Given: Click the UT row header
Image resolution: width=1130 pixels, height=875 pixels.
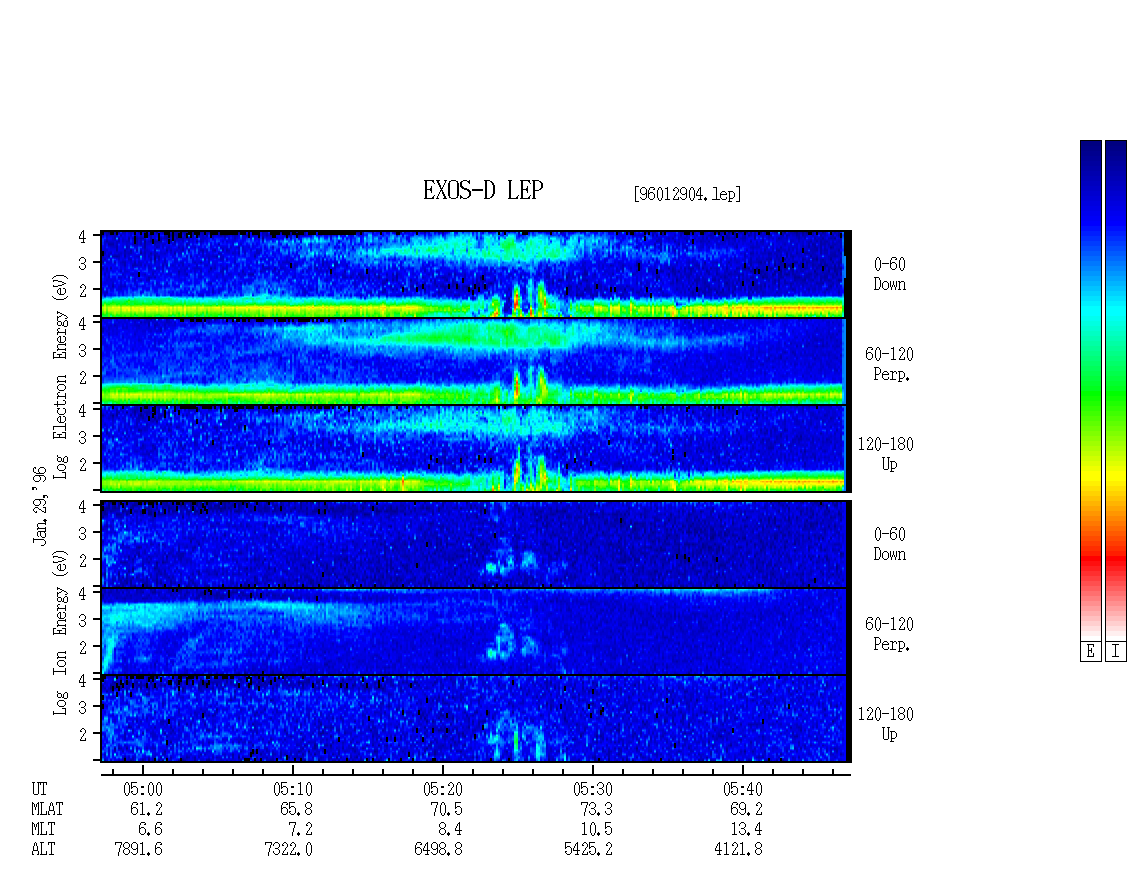Looking at the screenshot, I should click(39, 789).
